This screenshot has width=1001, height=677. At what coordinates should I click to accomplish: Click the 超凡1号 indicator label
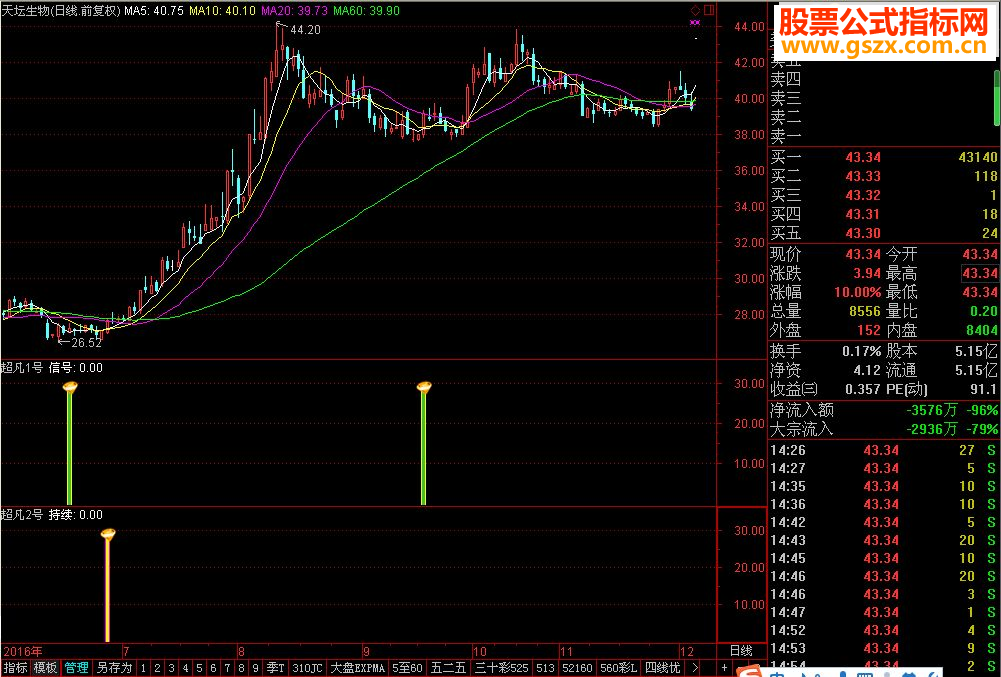point(22,367)
